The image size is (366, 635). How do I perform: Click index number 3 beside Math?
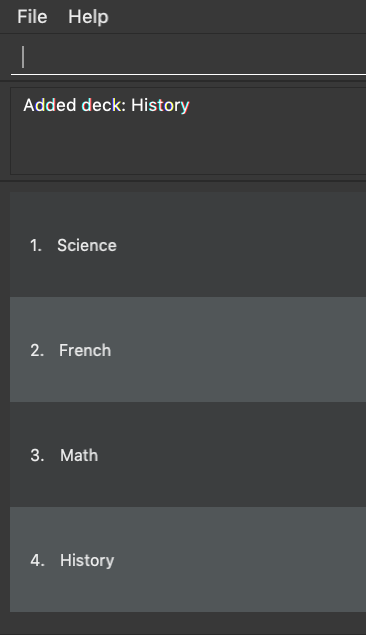click(37, 455)
